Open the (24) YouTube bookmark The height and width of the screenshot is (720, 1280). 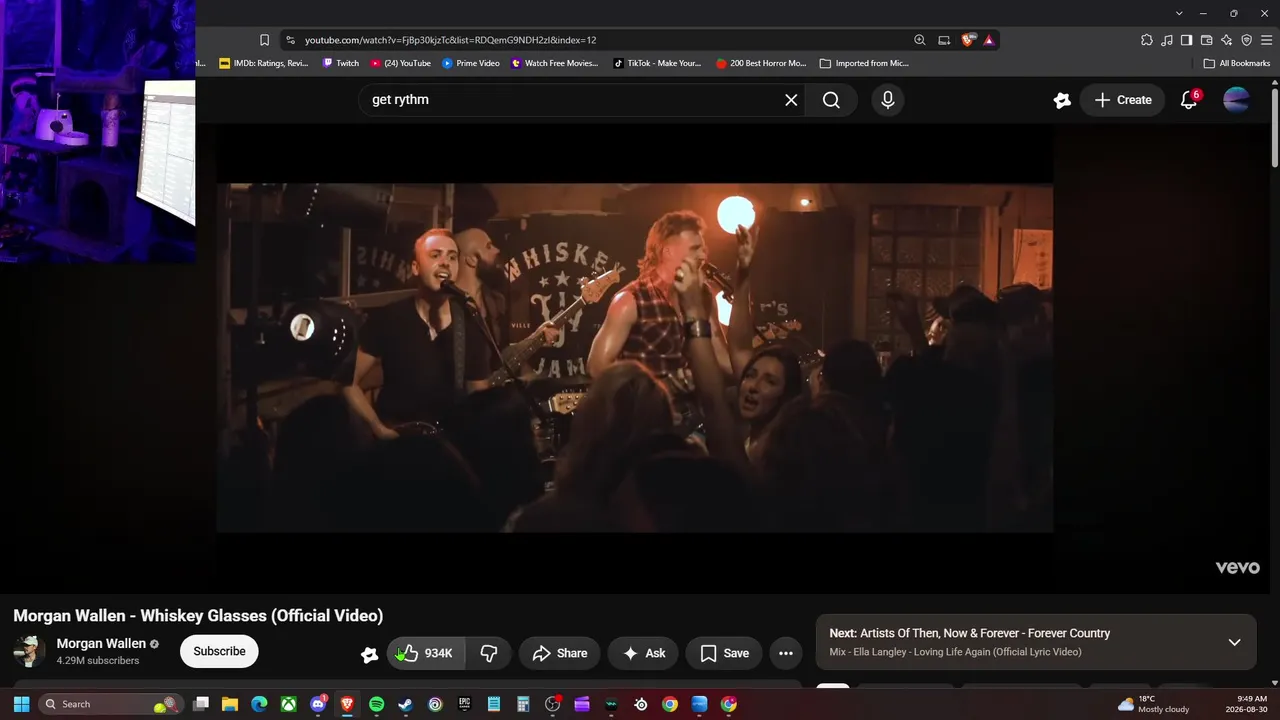pos(401,63)
